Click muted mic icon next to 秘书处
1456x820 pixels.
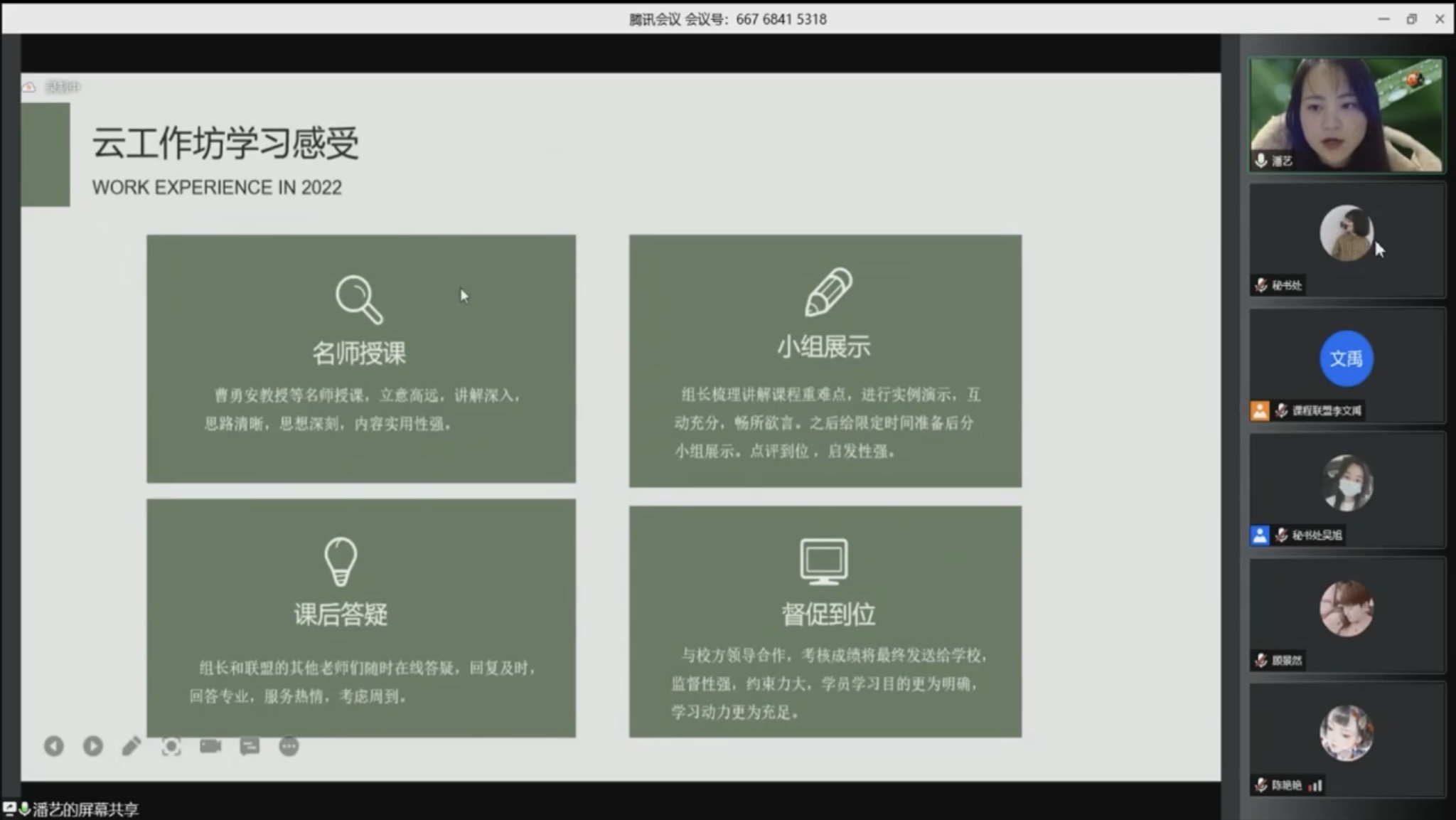tap(1261, 285)
